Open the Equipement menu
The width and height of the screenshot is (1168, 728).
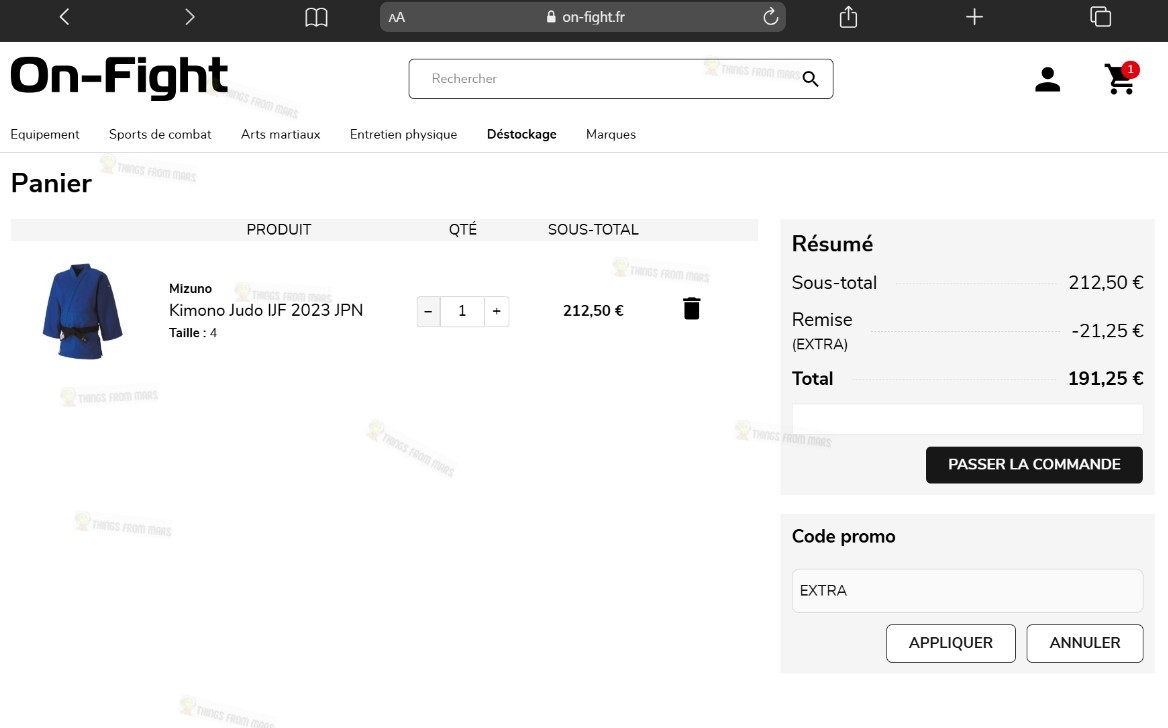[45, 134]
